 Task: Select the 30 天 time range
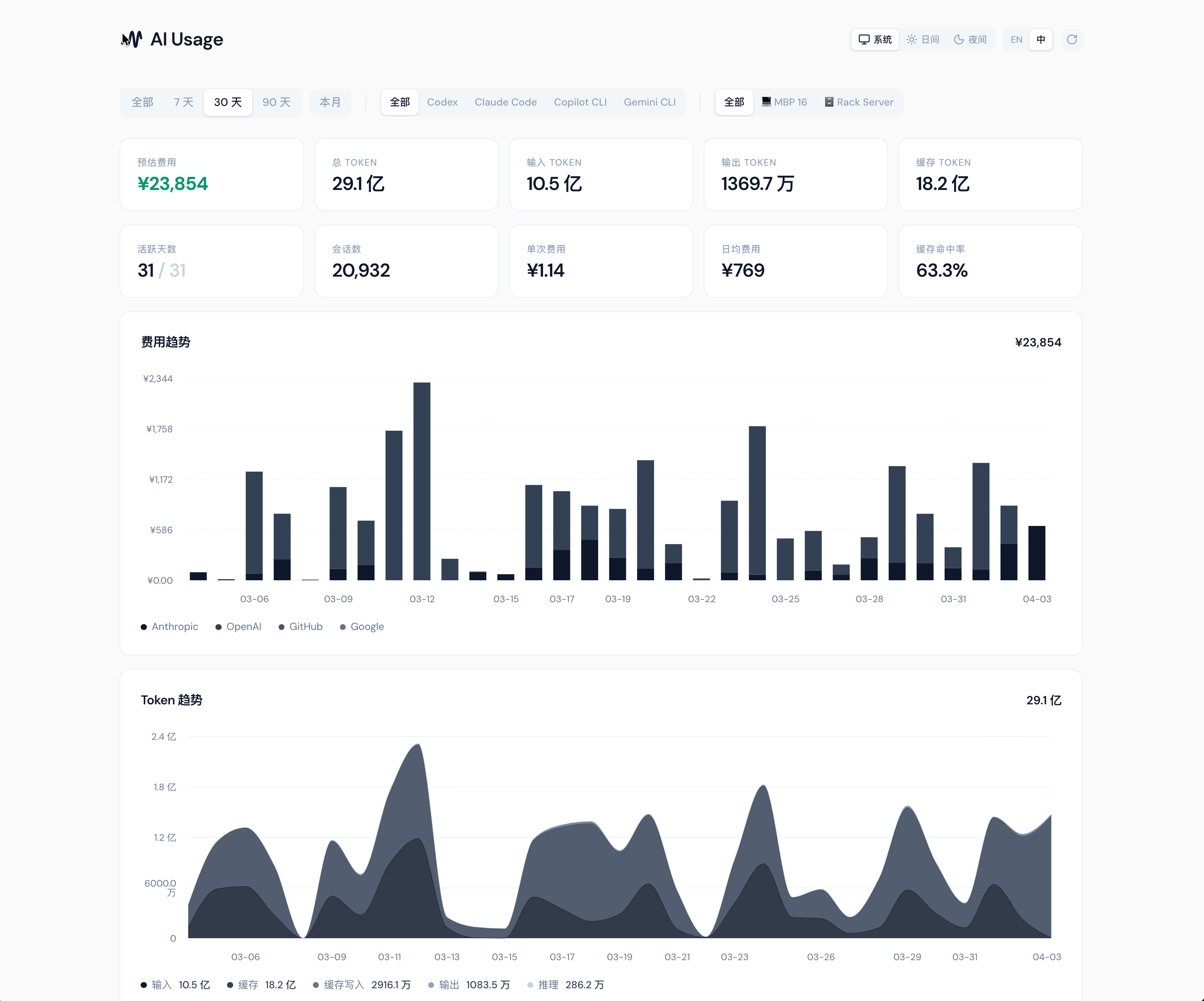[x=228, y=102]
